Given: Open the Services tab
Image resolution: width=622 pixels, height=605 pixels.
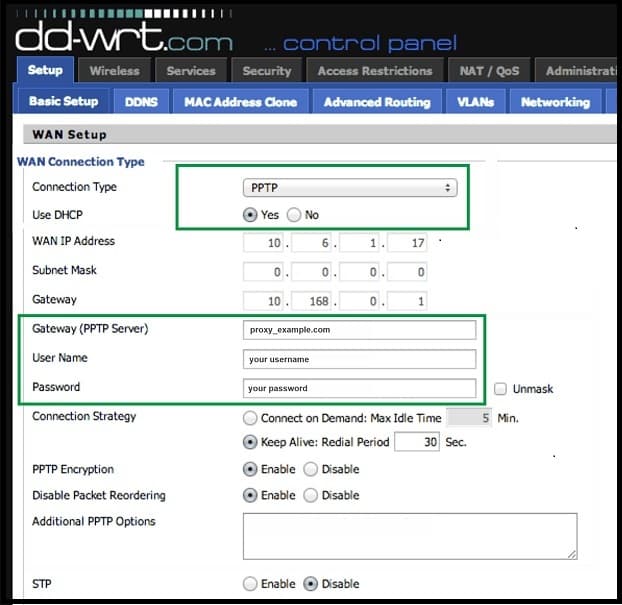Looking at the screenshot, I should [x=191, y=71].
